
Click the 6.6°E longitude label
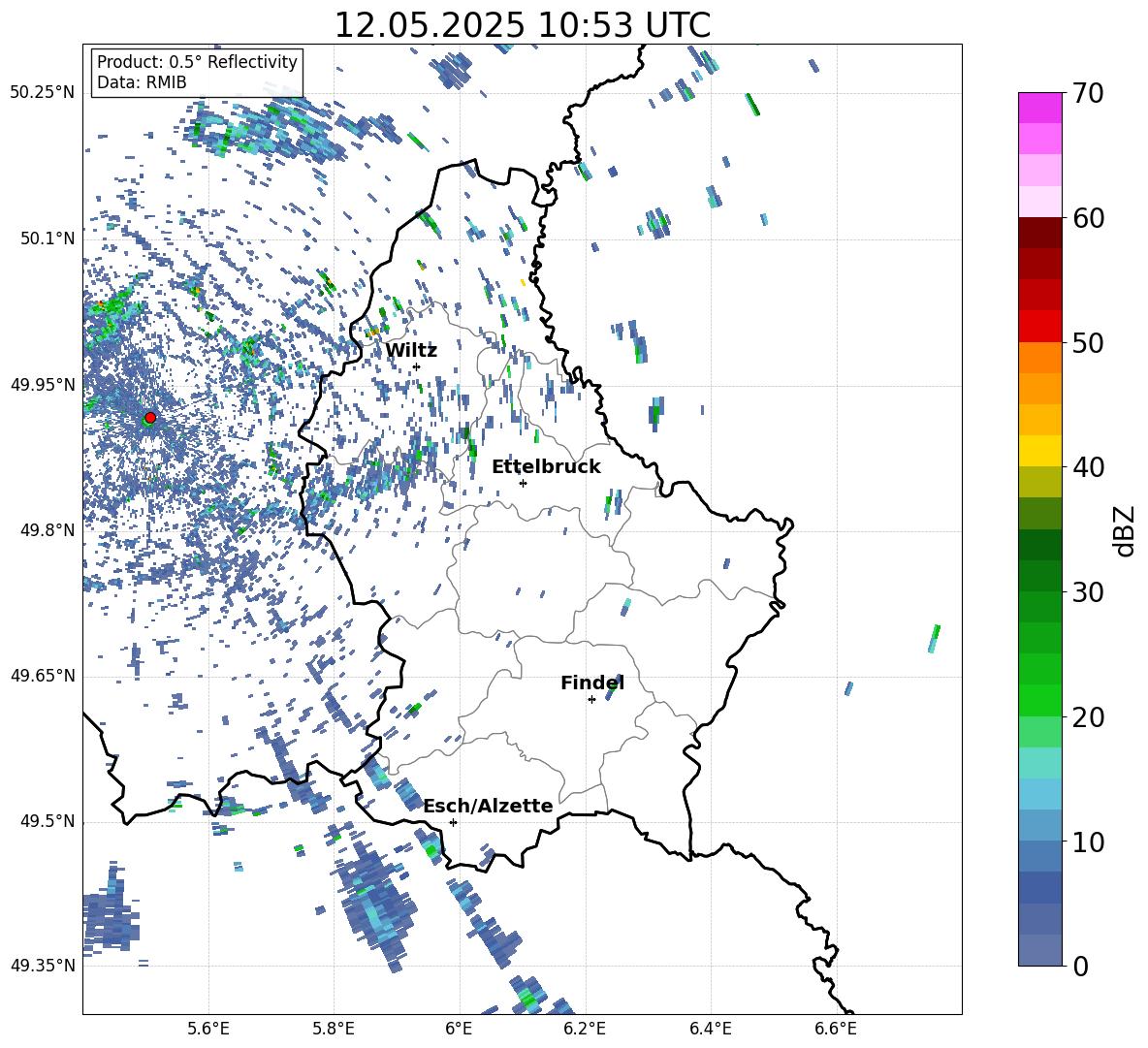pos(836,1029)
